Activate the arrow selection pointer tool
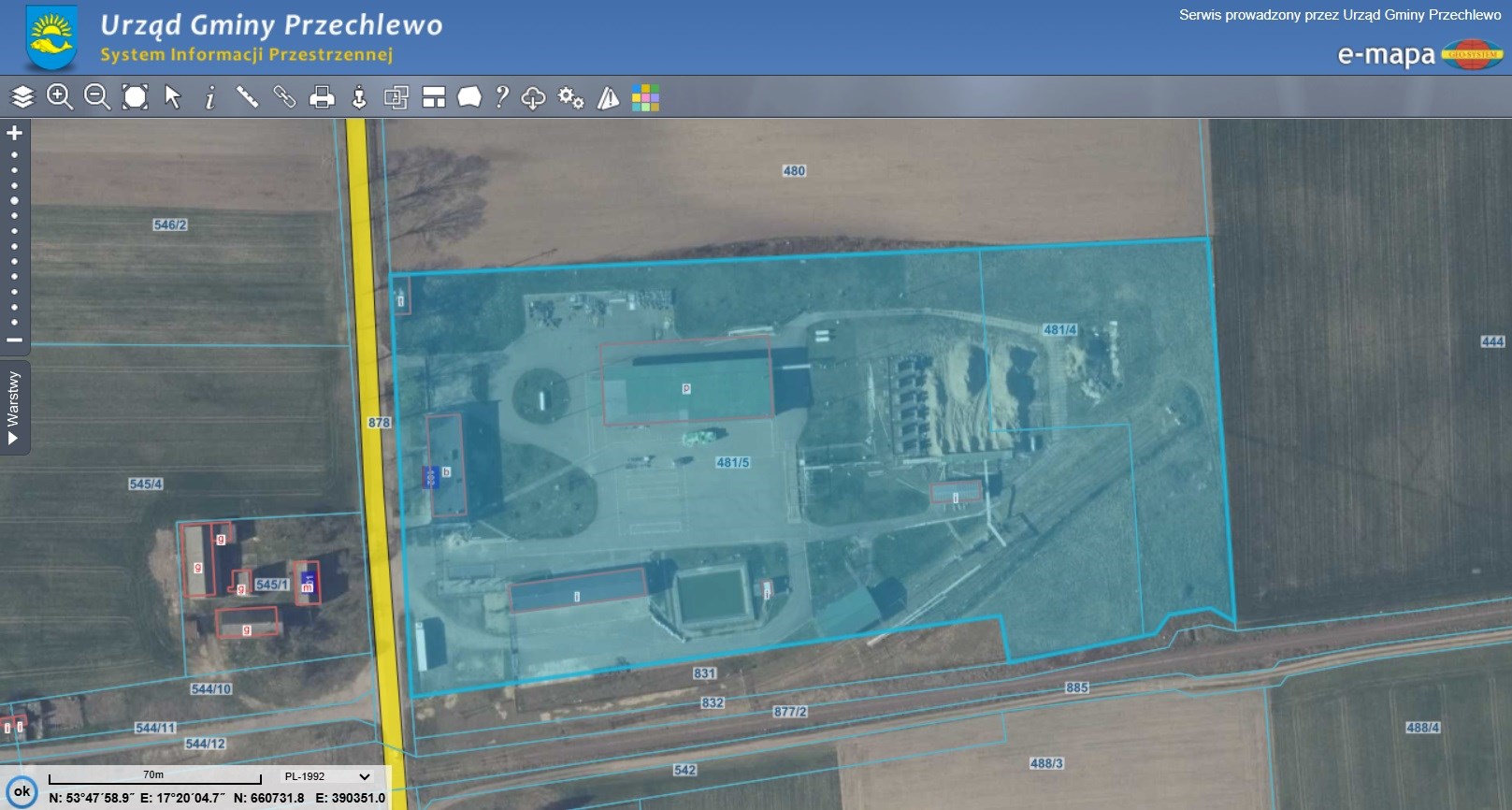Image resolution: width=1512 pixels, height=810 pixels. [173, 97]
